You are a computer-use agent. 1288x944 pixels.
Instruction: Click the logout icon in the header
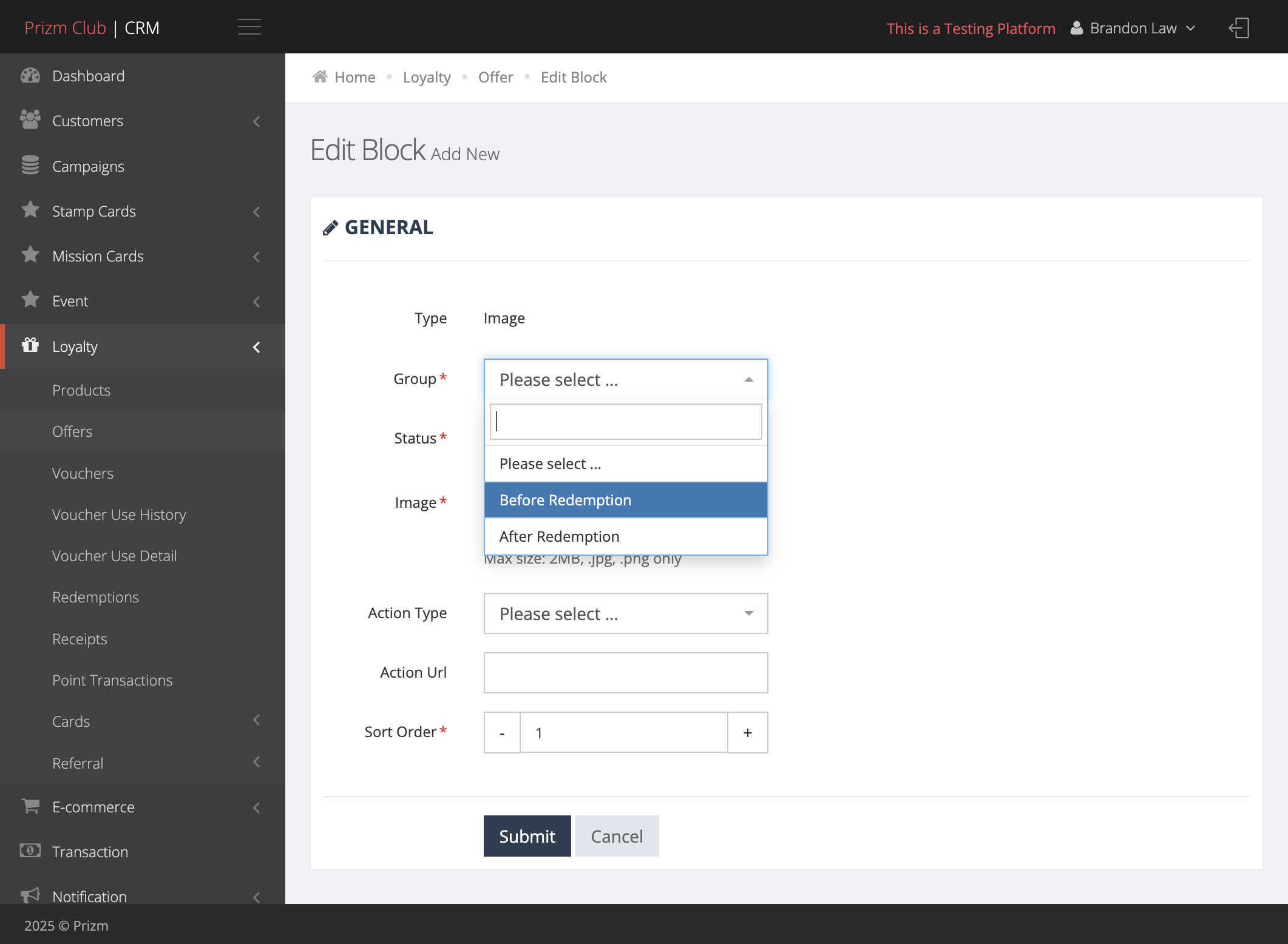1239,28
